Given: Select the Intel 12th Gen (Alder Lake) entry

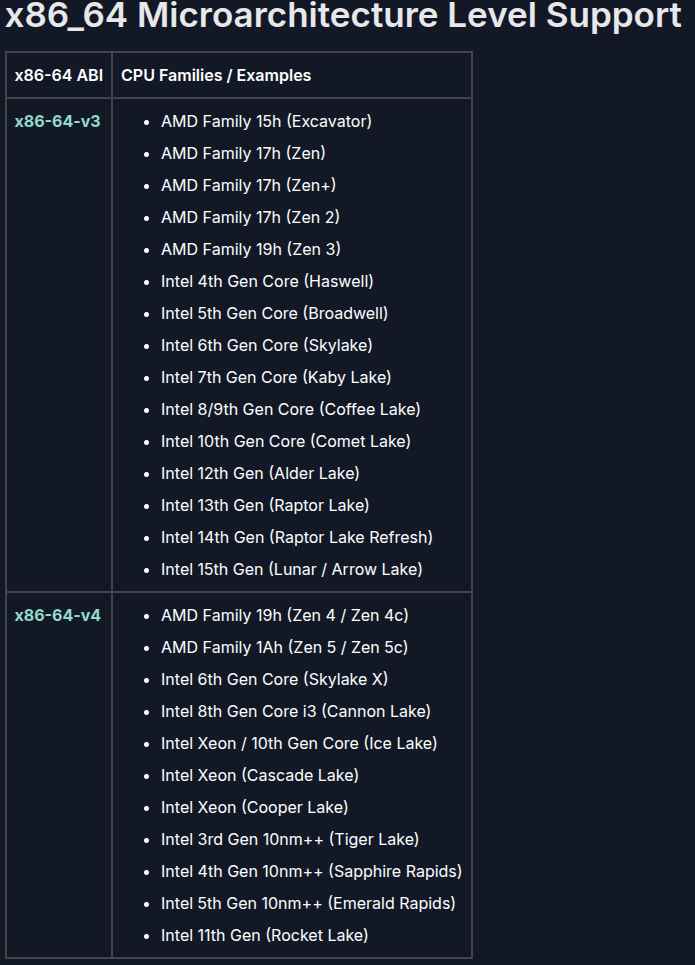Looking at the screenshot, I should (260, 474).
